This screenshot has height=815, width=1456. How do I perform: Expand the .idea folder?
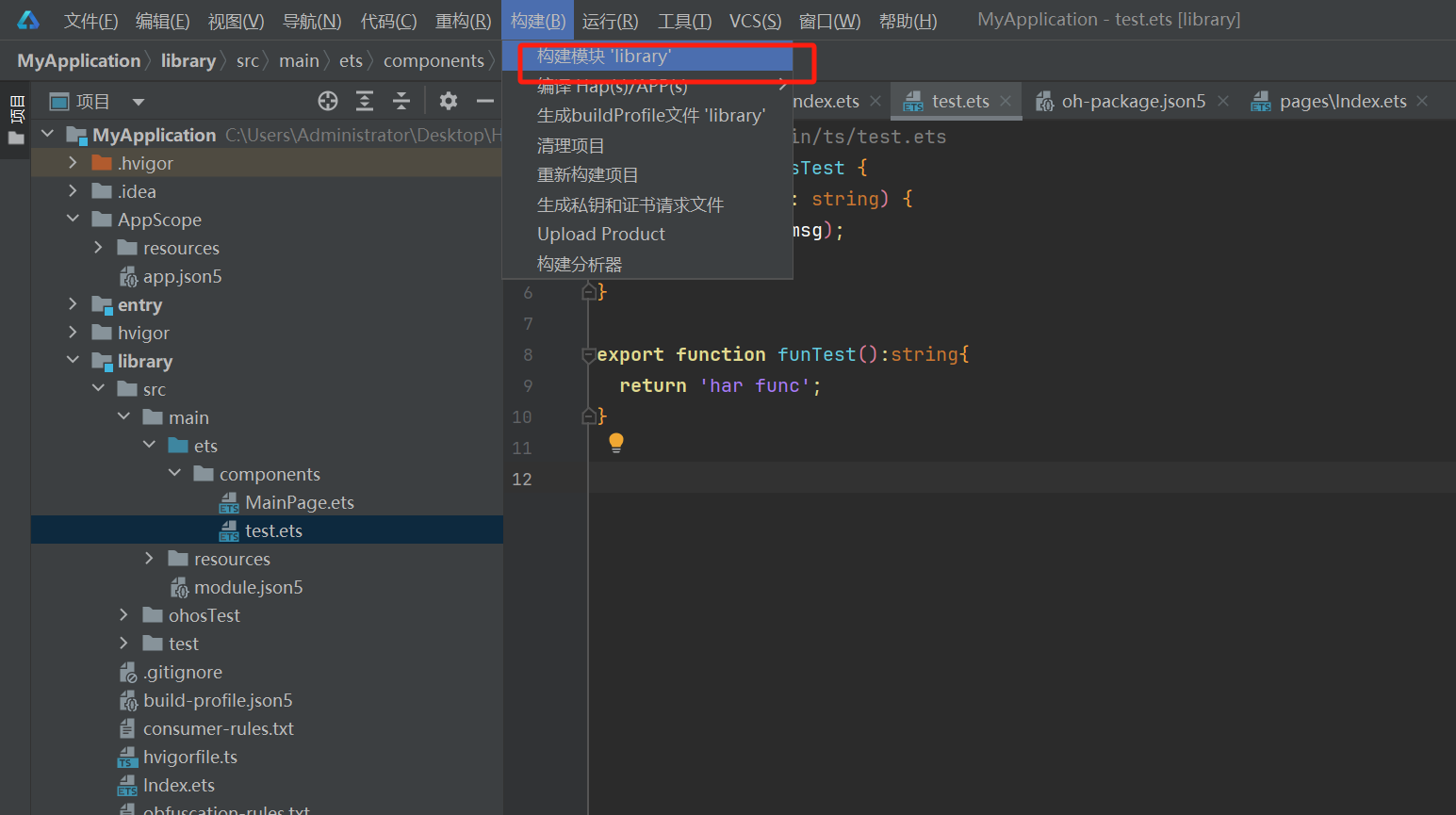pos(73,191)
